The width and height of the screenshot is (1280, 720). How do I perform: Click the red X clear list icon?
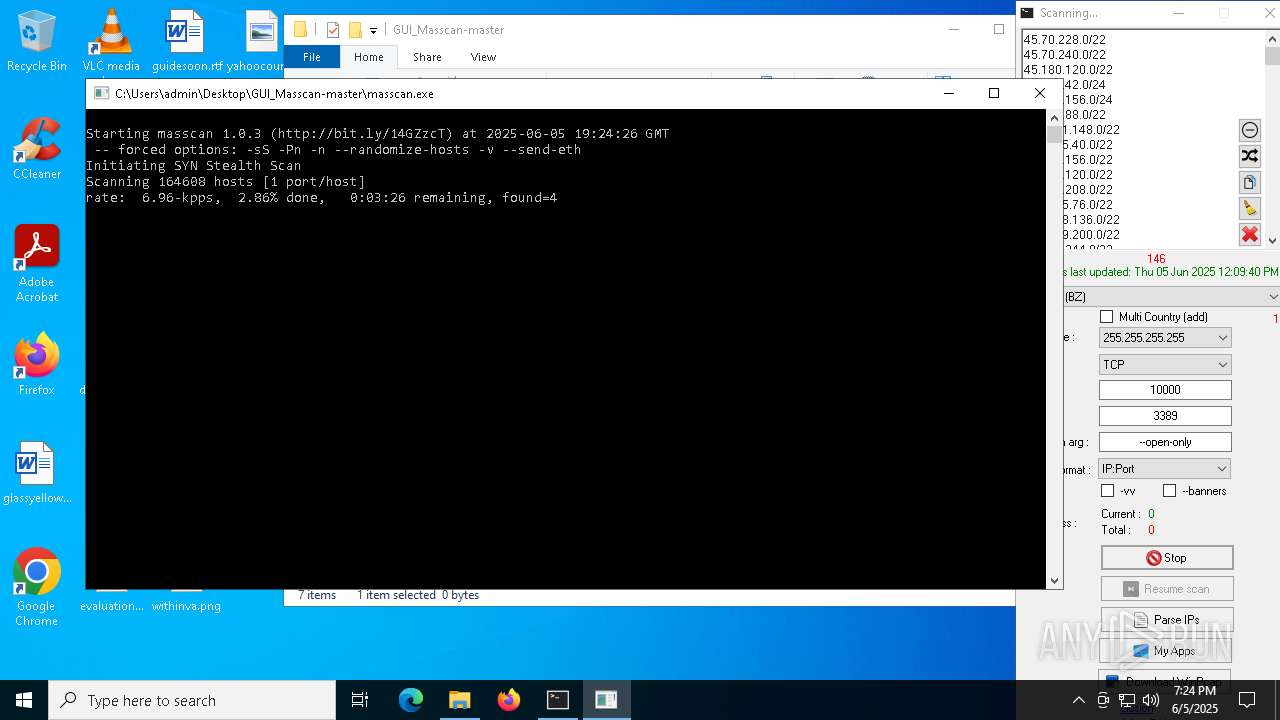pos(1250,234)
